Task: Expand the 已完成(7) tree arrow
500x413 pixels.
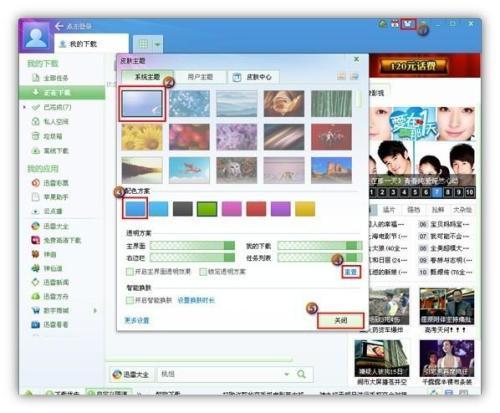Action: point(25,107)
